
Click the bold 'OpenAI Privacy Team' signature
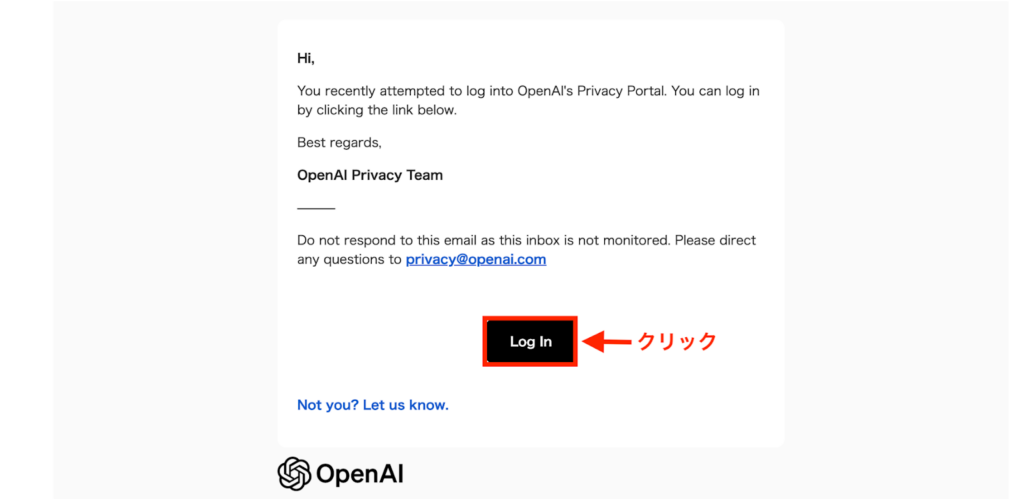(370, 175)
